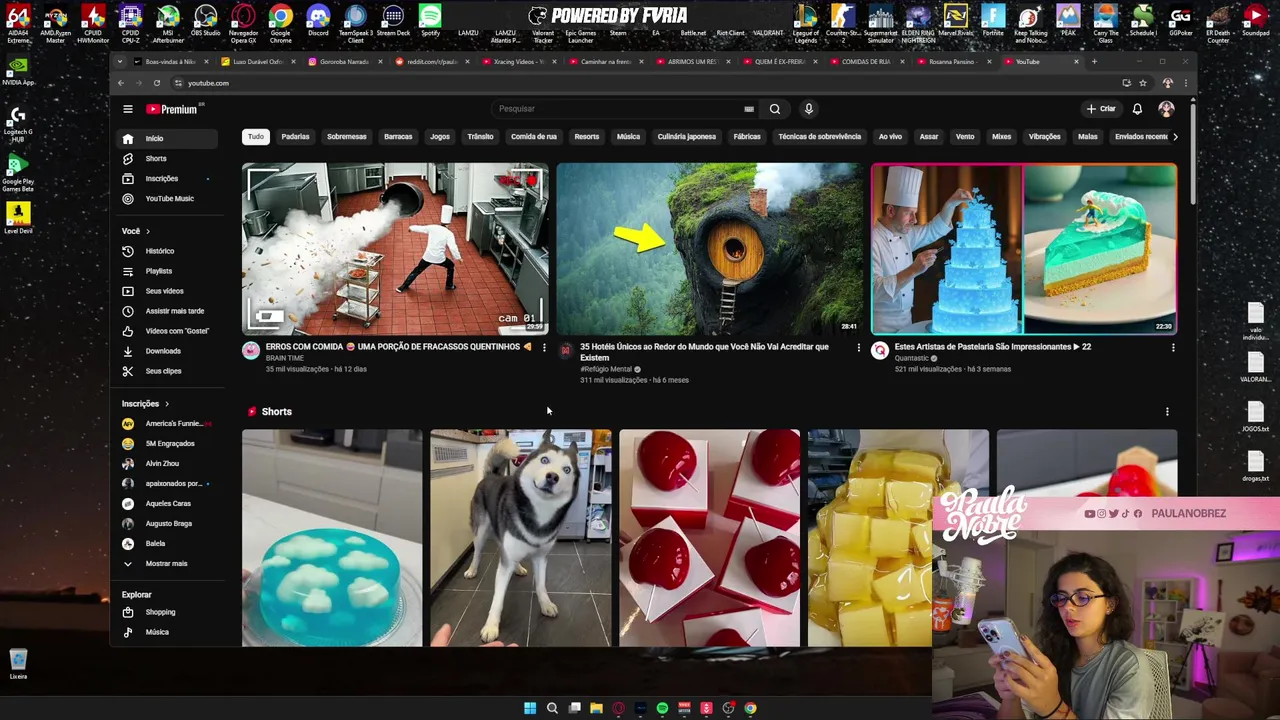Image resolution: width=1280 pixels, height=720 pixels.
Task: Open the #Refúgio Mental channel link
Action: click(x=606, y=369)
